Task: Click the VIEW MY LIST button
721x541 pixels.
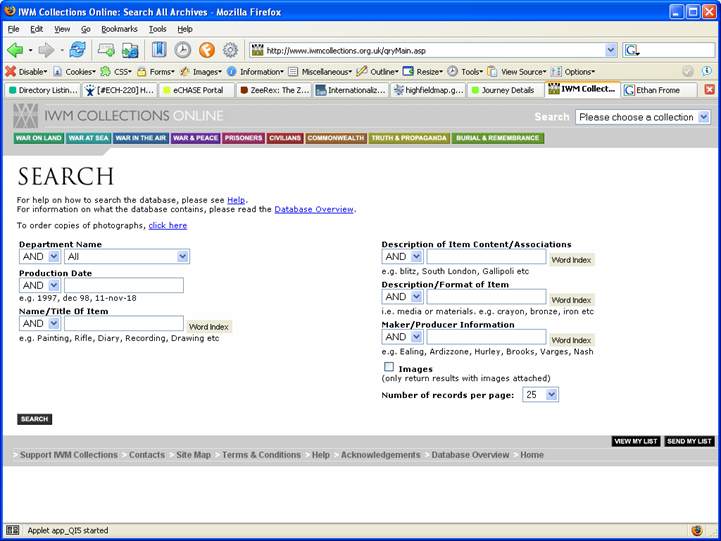Action: click(x=636, y=441)
